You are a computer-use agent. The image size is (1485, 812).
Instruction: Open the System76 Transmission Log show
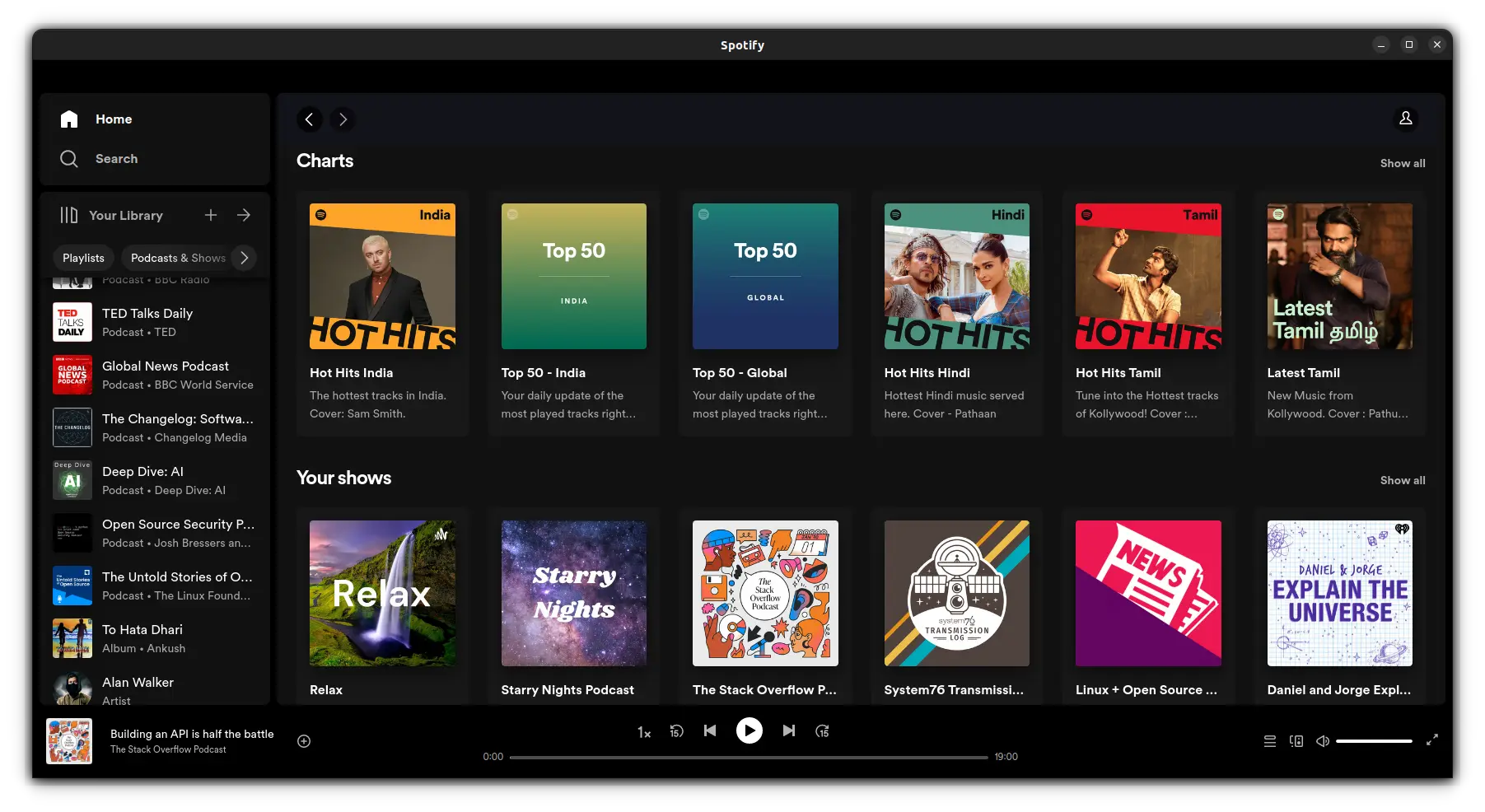click(x=957, y=606)
